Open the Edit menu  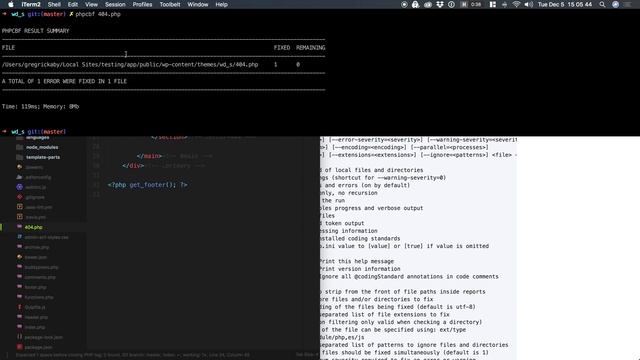73,4
